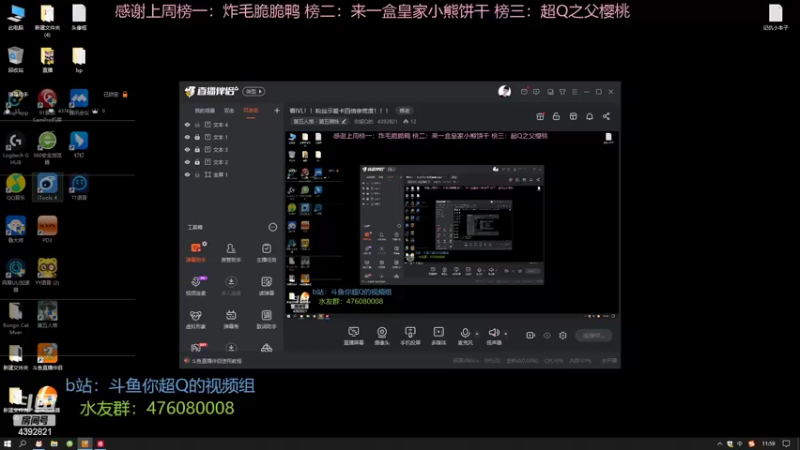This screenshot has width=800, height=450.
Task: Show hidden icons chevron in system tray
Action: pyautogui.click(x=719, y=444)
